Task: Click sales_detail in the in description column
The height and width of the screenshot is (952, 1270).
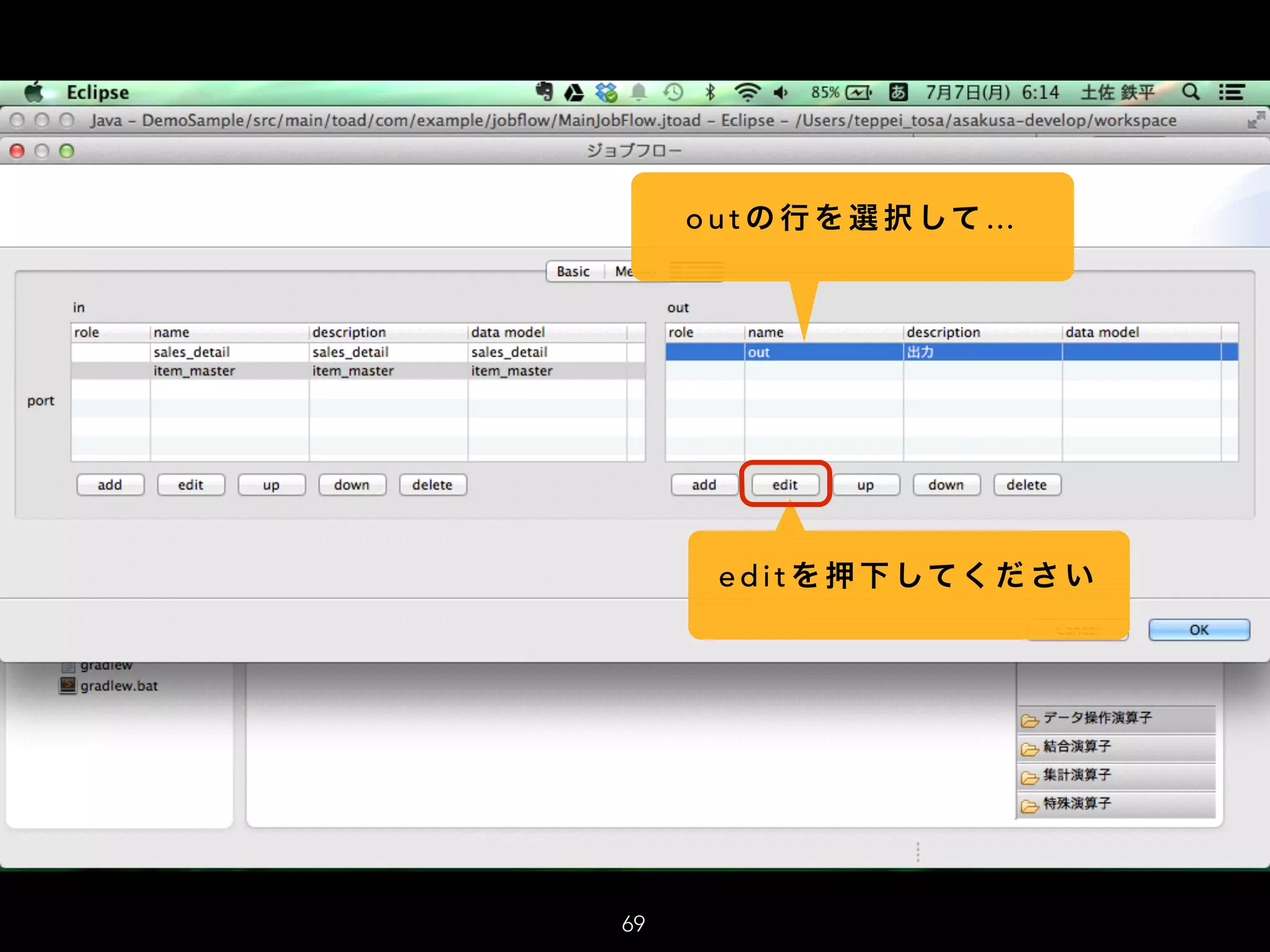Action: [350, 352]
